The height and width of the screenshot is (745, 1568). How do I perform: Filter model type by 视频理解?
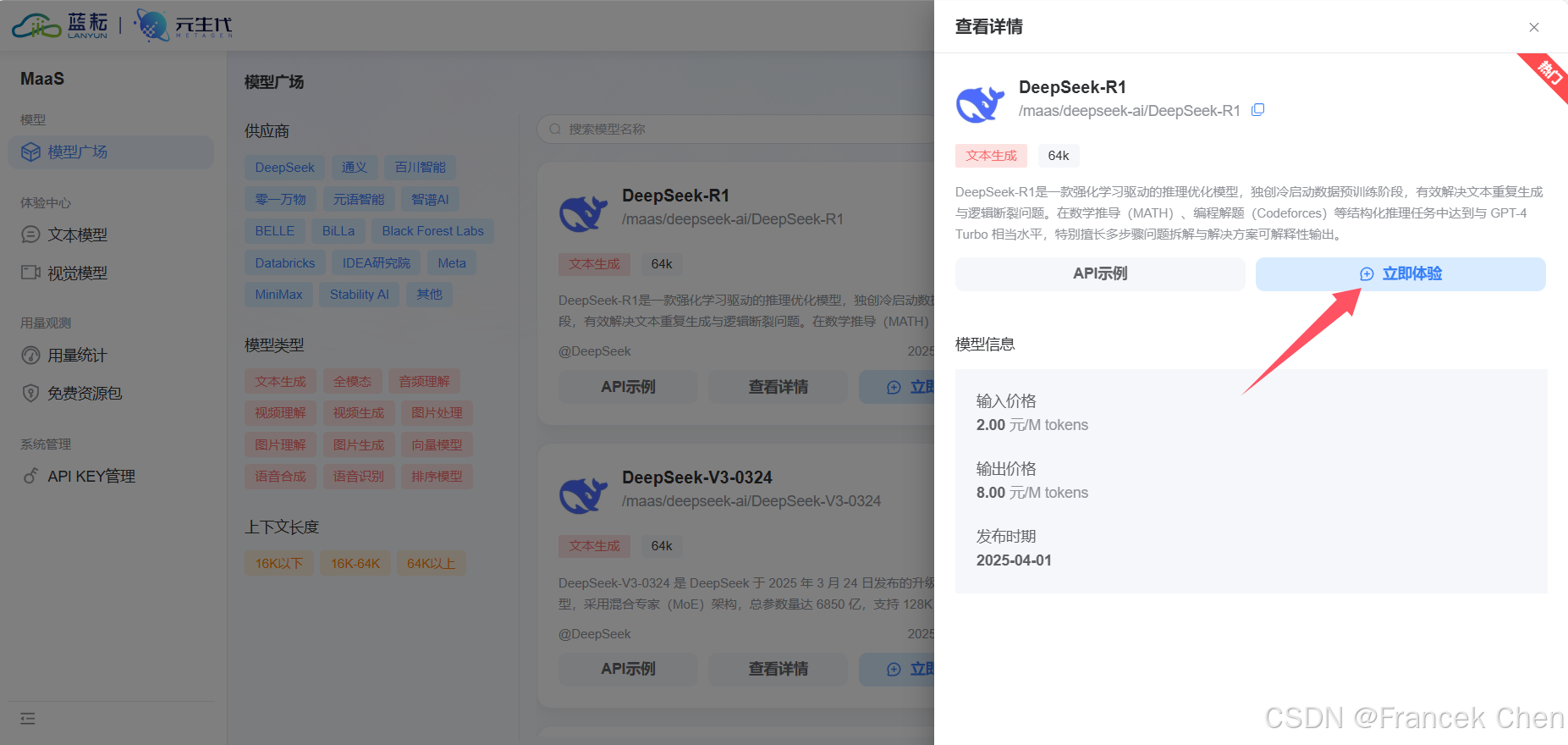(280, 413)
